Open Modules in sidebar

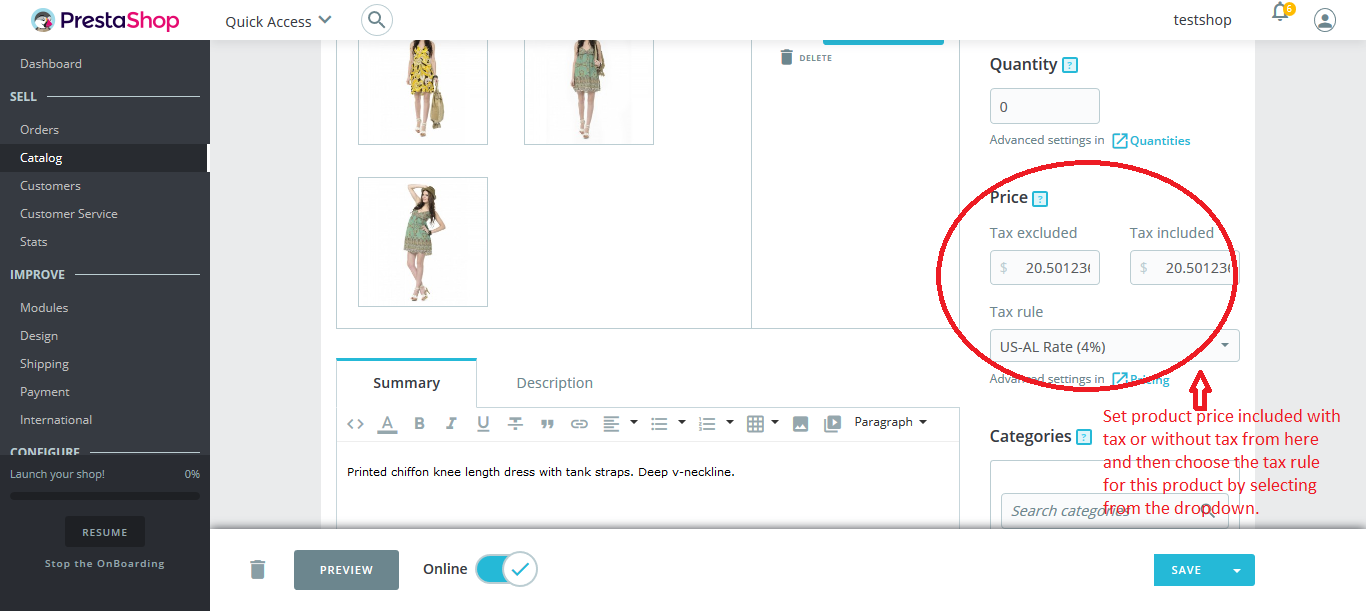[44, 308]
